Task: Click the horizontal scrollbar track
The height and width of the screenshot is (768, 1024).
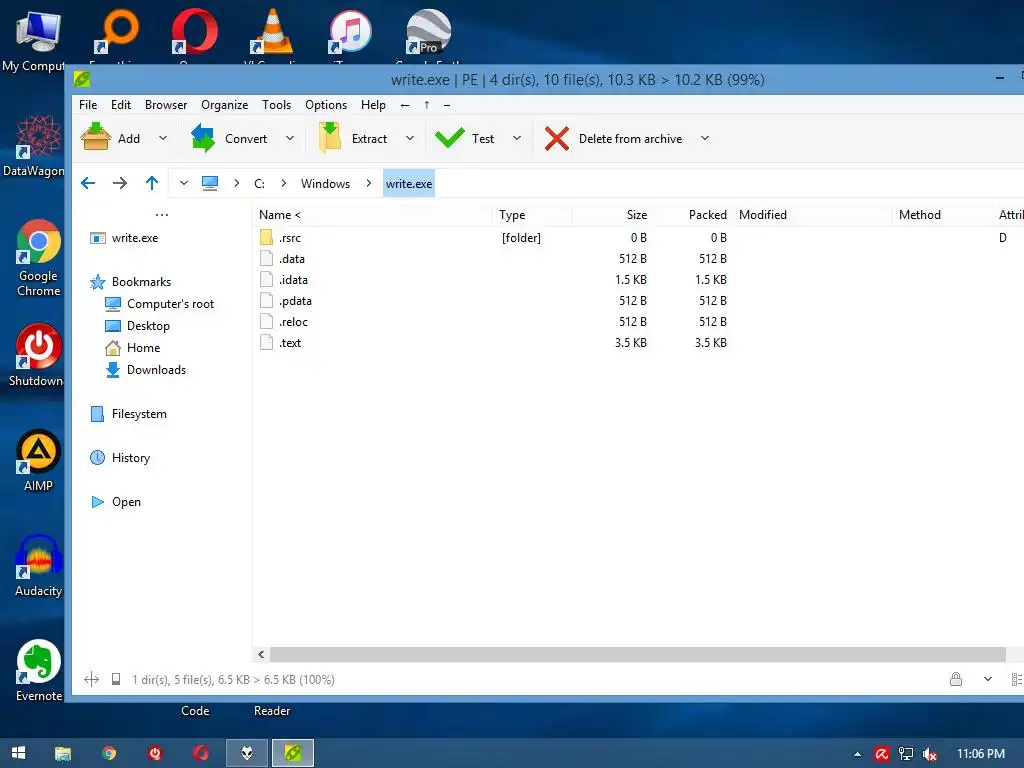Action: pos(638,654)
